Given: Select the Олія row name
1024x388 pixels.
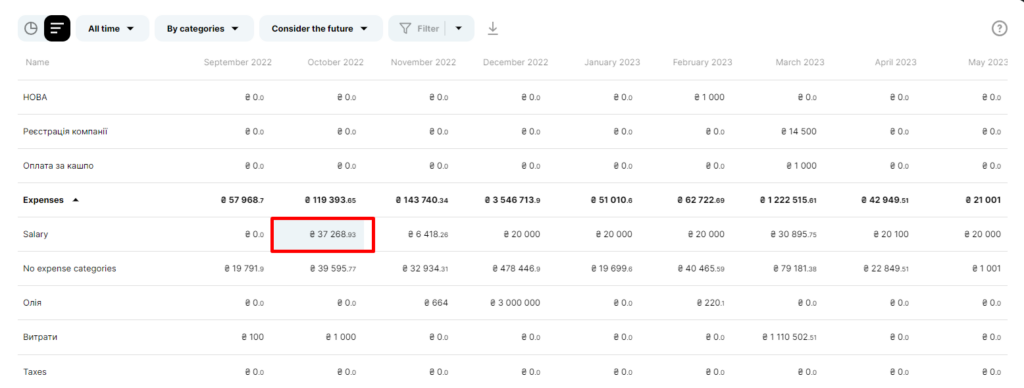Looking at the screenshot, I should pyautogui.click(x=33, y=303).
